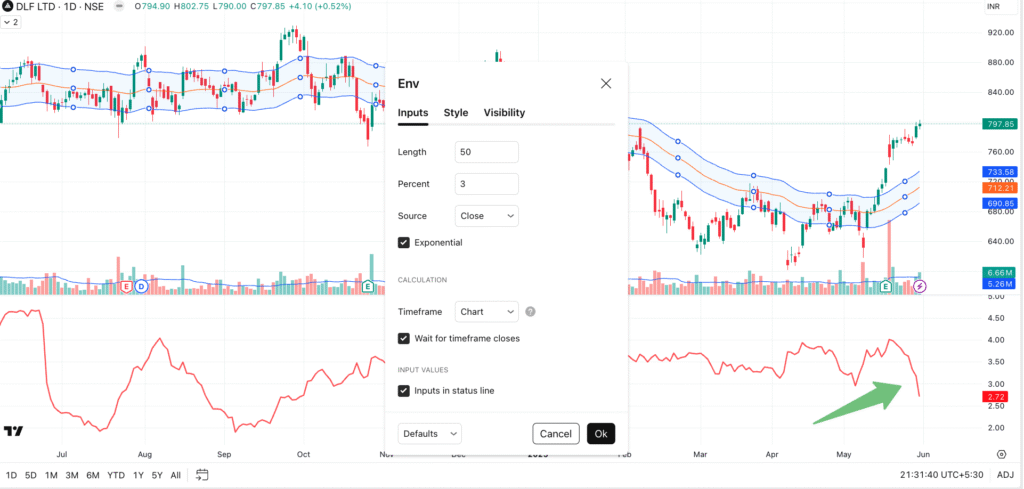Toggle the Exponential checkbox
1024x489 pixels.
tap(404, 242)
